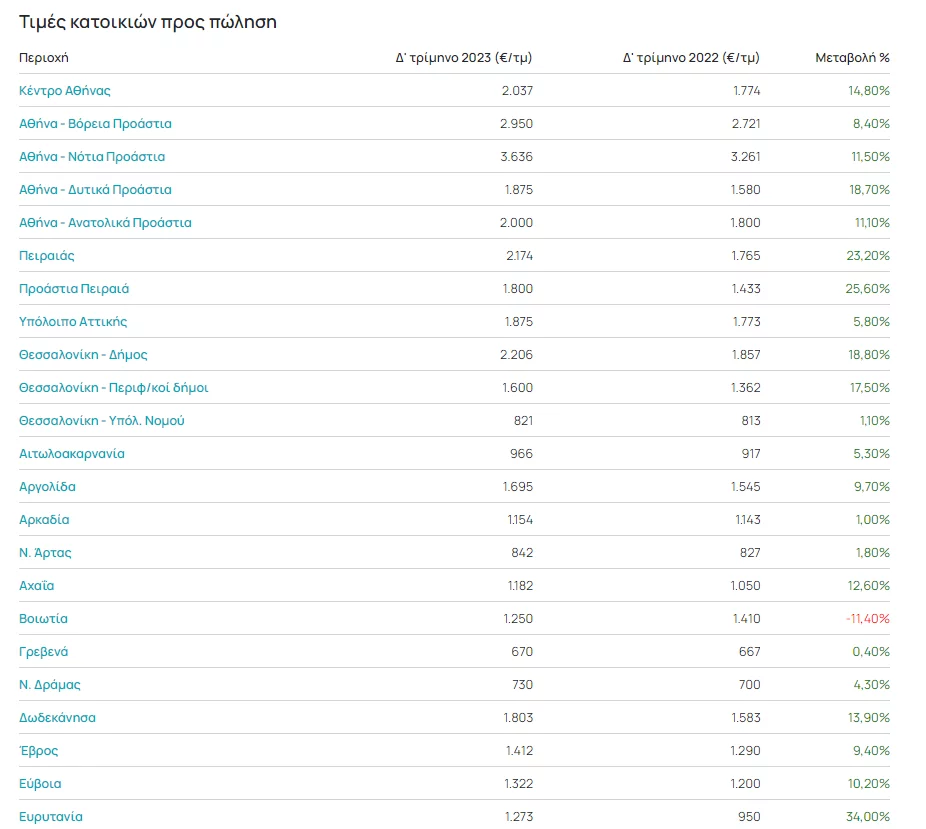The image size is (926, 829).
Task: Open Προάστια Πειραιά link
Action: [74, 289]
